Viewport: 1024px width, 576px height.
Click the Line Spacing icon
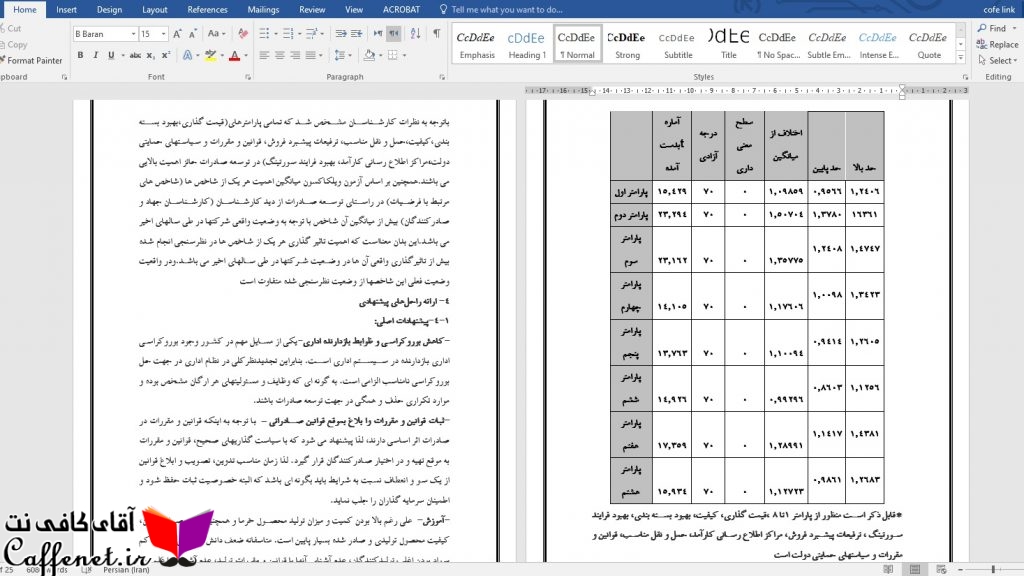340,56
